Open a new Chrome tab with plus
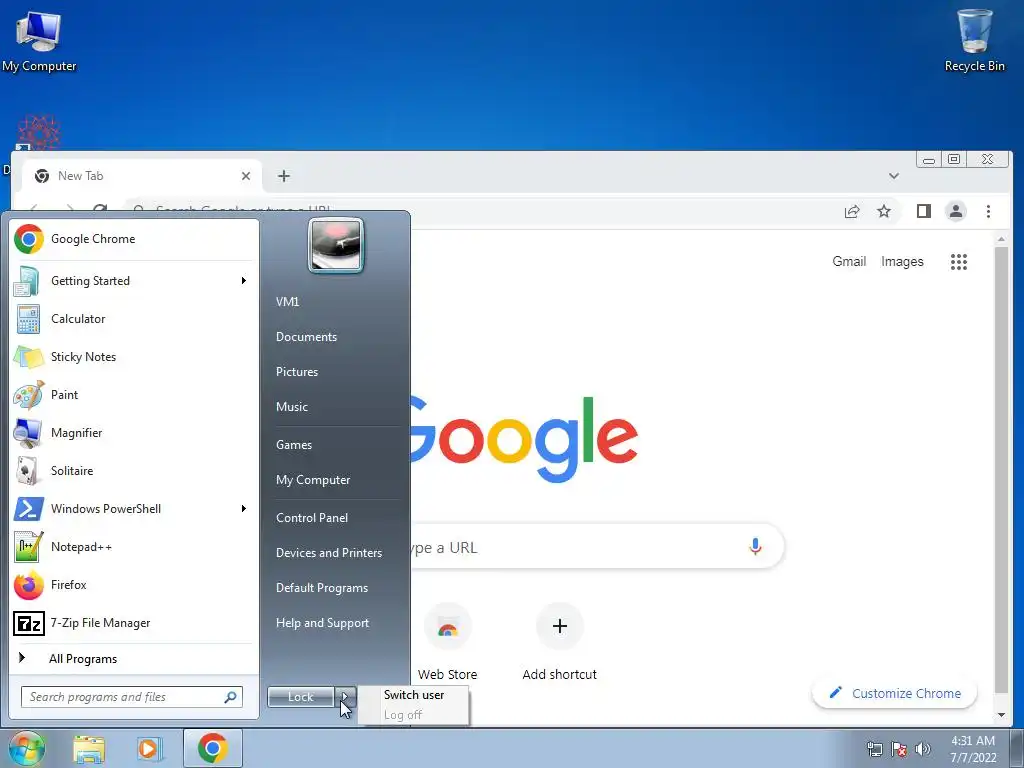Viewport: 1024px width, 768px height. 283,176
